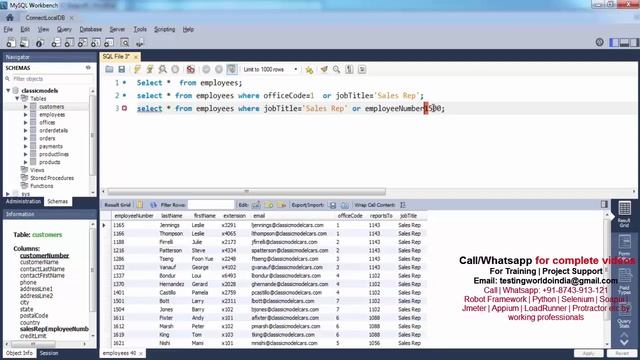Click the SQL editor horizontal scrollbar
This screenshot has width=640, height=360.
coord(247,191)
